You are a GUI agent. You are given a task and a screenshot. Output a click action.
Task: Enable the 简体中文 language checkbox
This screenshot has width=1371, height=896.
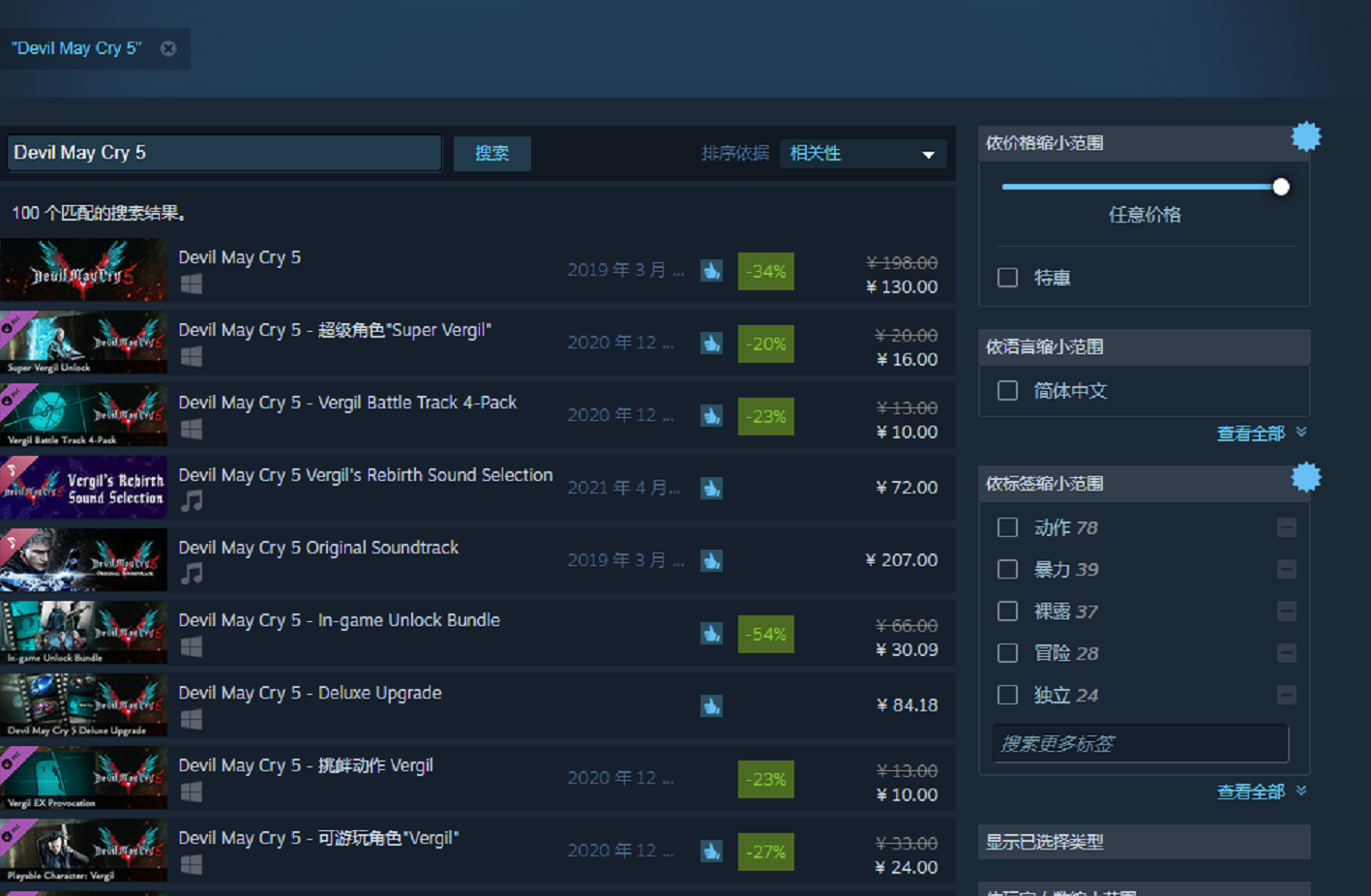[x=1007, y=391]
